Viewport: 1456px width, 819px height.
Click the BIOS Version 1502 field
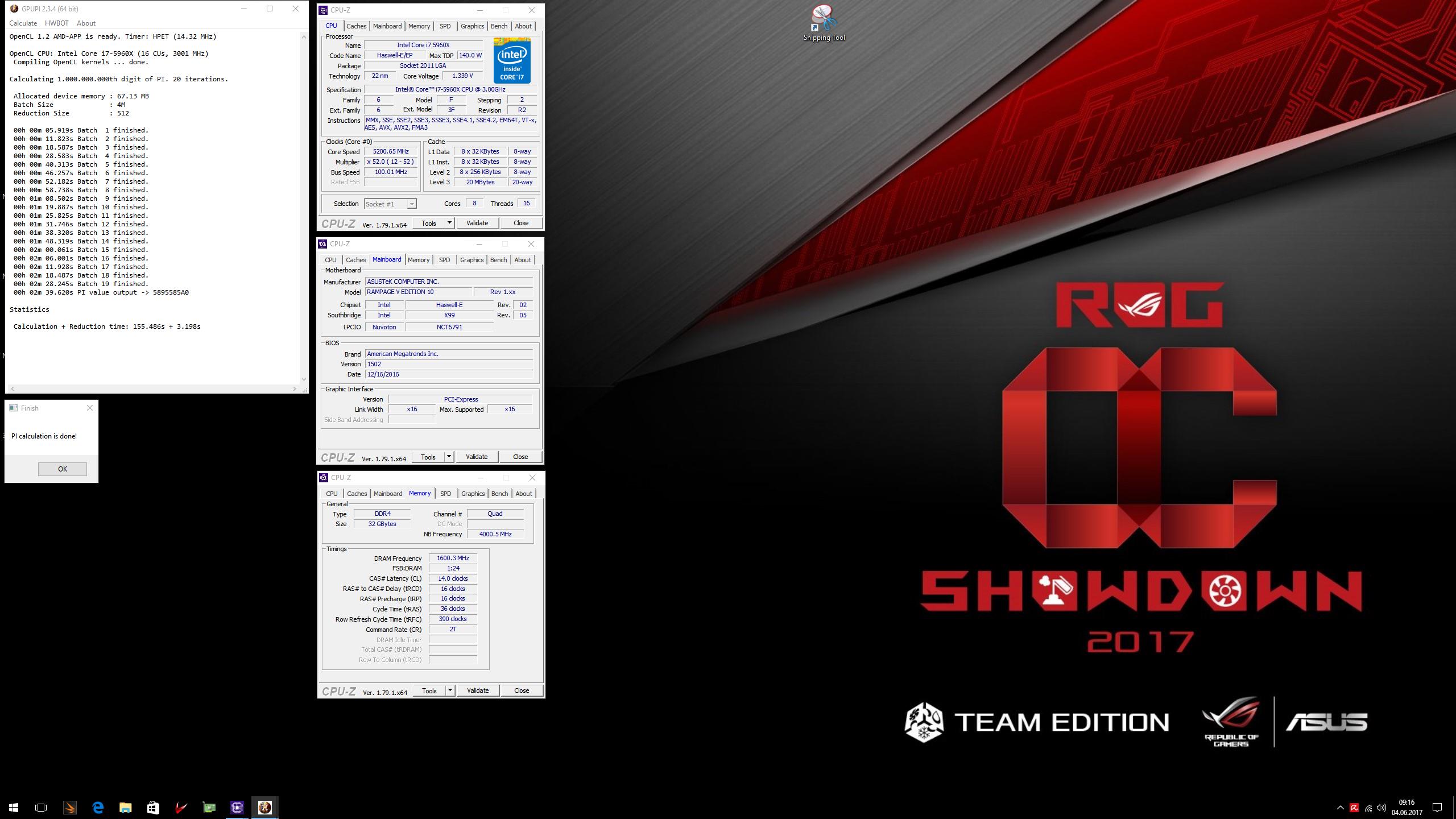pos(449,364)
